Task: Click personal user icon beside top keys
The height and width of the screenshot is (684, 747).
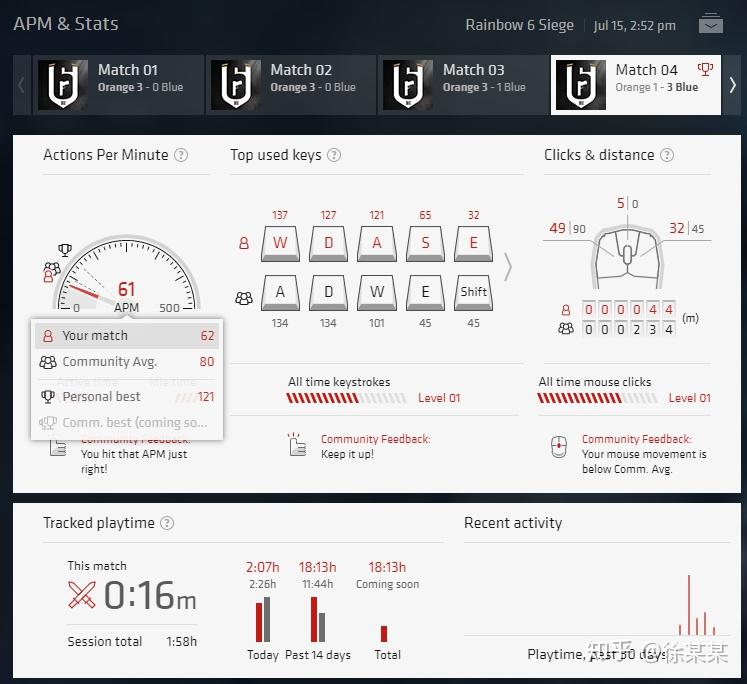Action: [x=244, y=243]
